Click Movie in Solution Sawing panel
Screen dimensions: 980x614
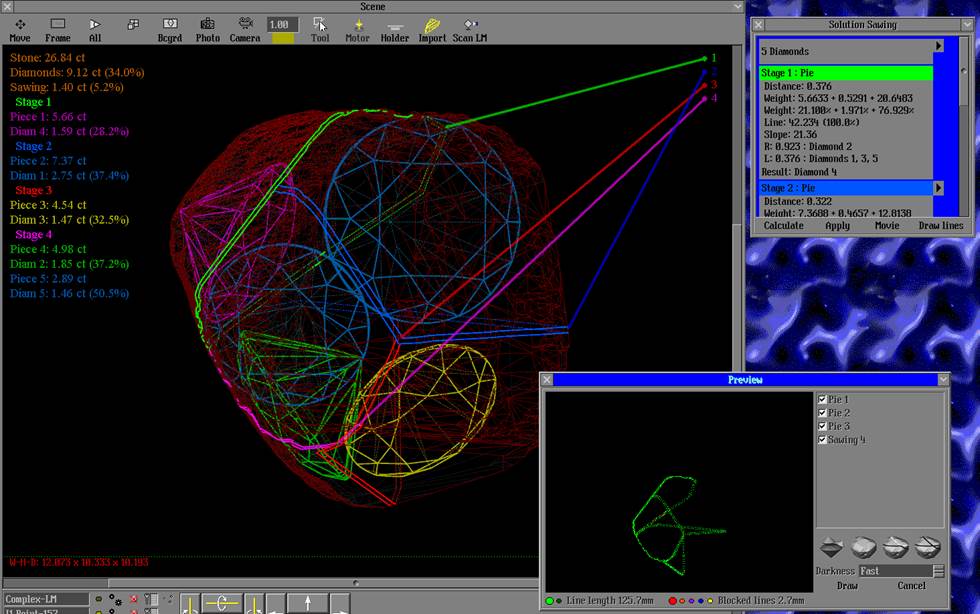pos(887,226)
